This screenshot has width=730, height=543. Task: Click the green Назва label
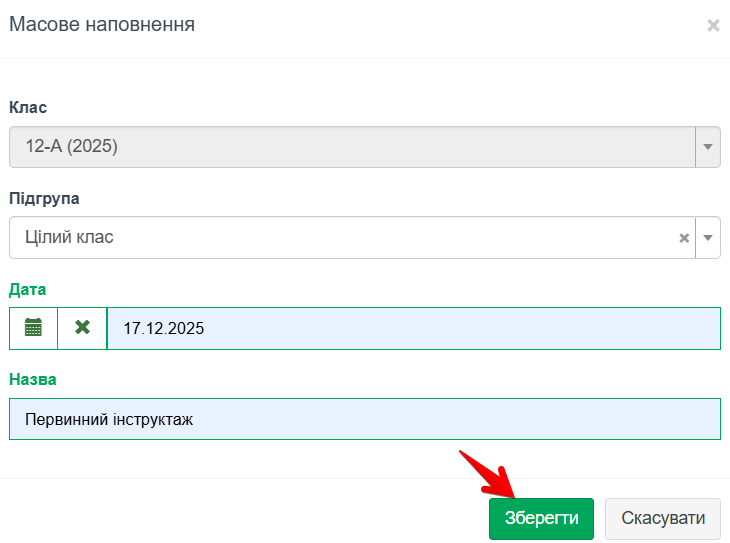click(33, 380)
